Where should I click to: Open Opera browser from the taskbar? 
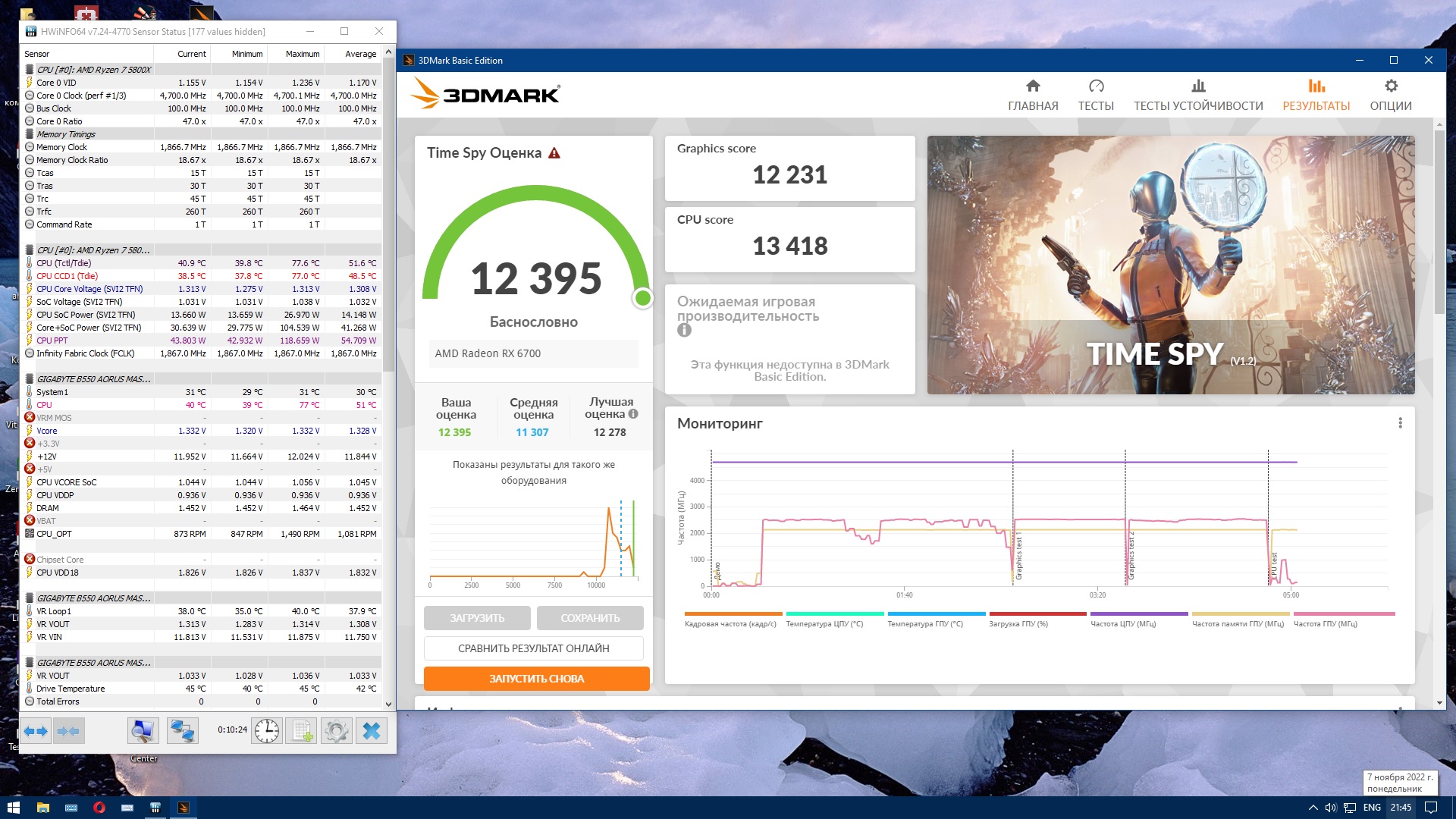99,808
